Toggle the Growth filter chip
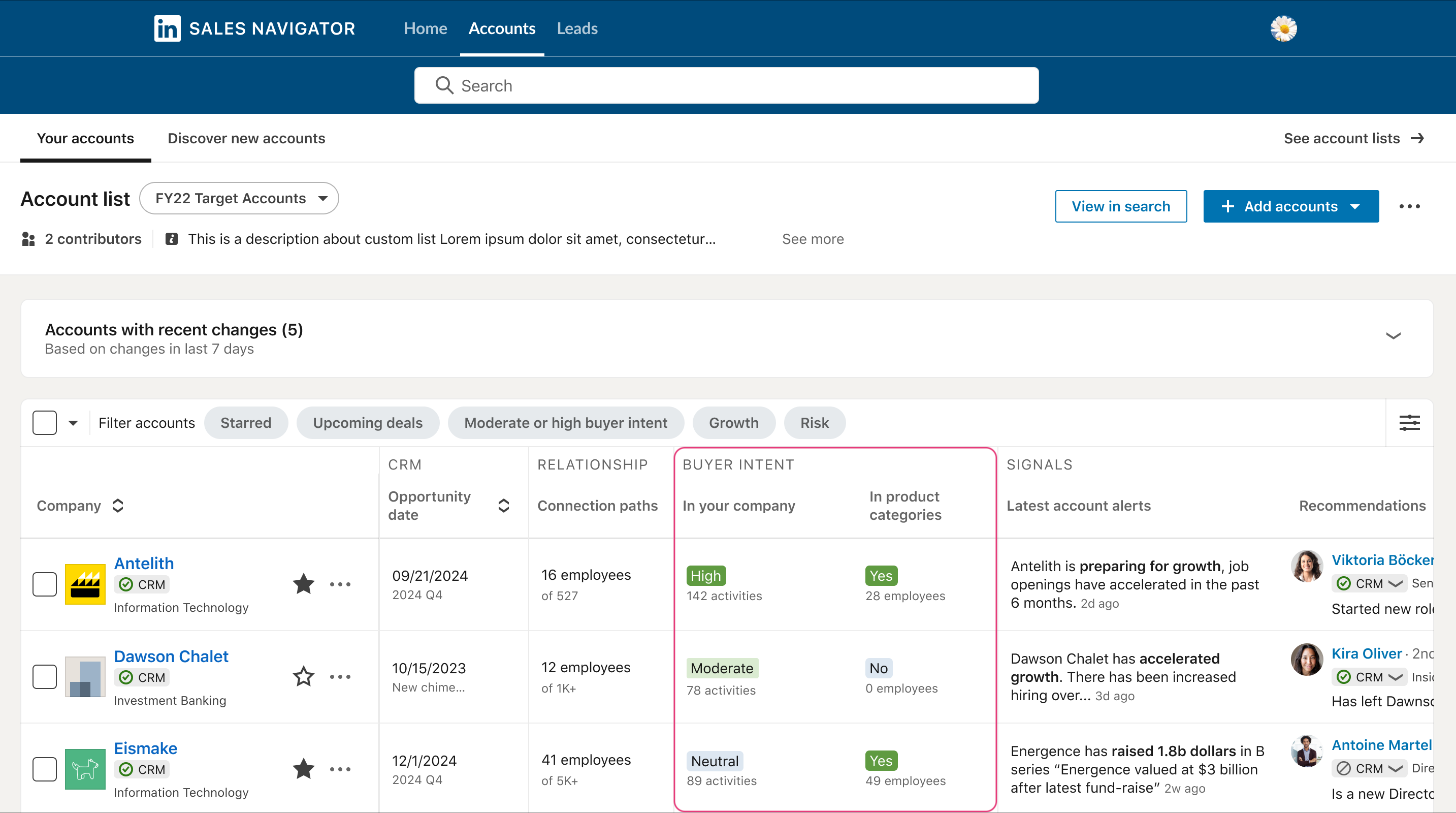The width and height of the screenshot is (1456, 813). pos(734,422)
